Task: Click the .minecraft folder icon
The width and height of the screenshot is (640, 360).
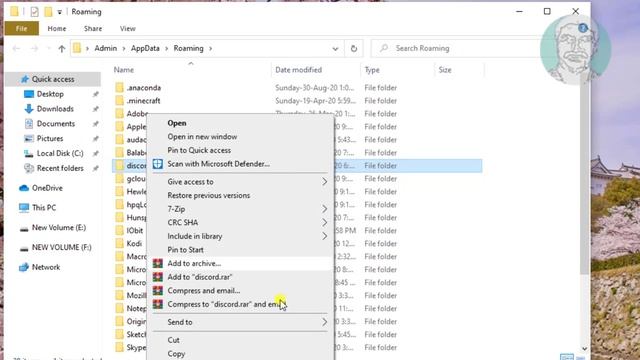Action: pos(119,100)
